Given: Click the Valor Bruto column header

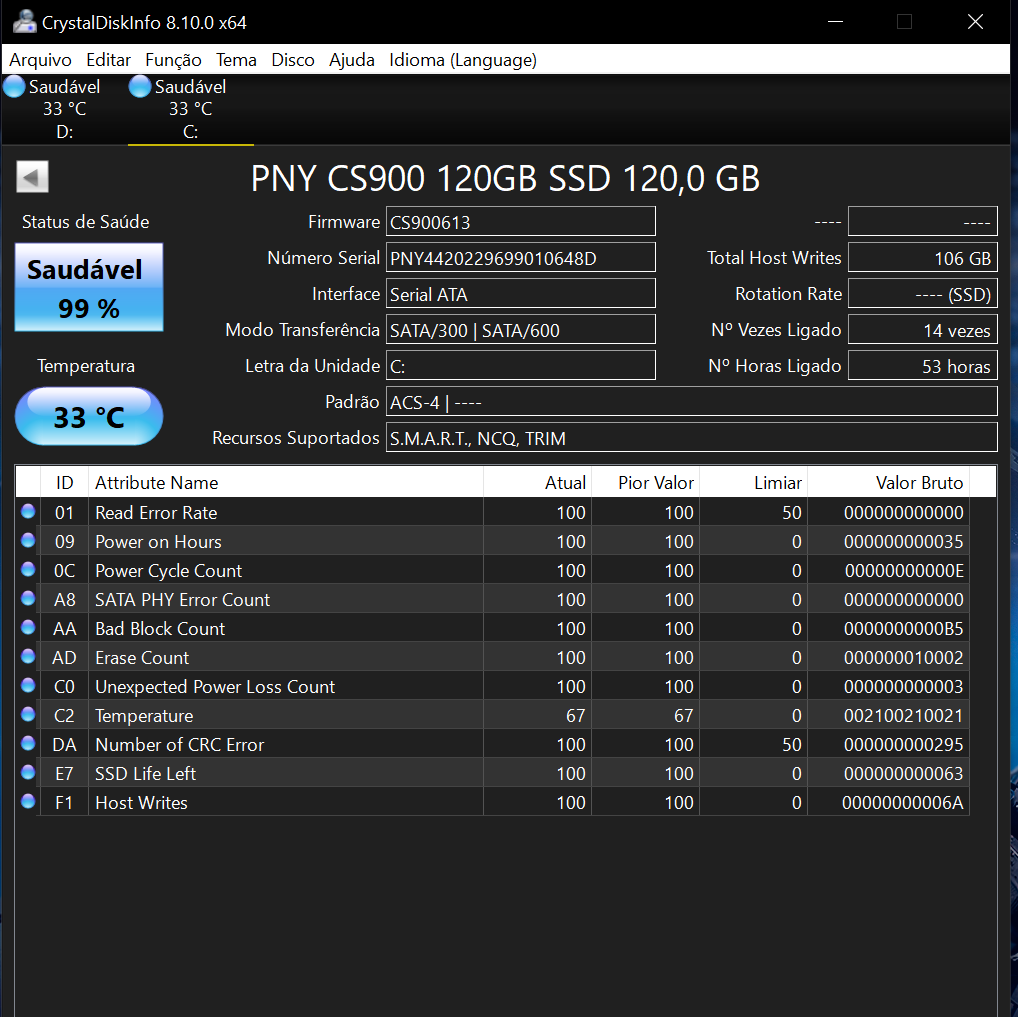Looking at the screenshot, I should point(888,483).
